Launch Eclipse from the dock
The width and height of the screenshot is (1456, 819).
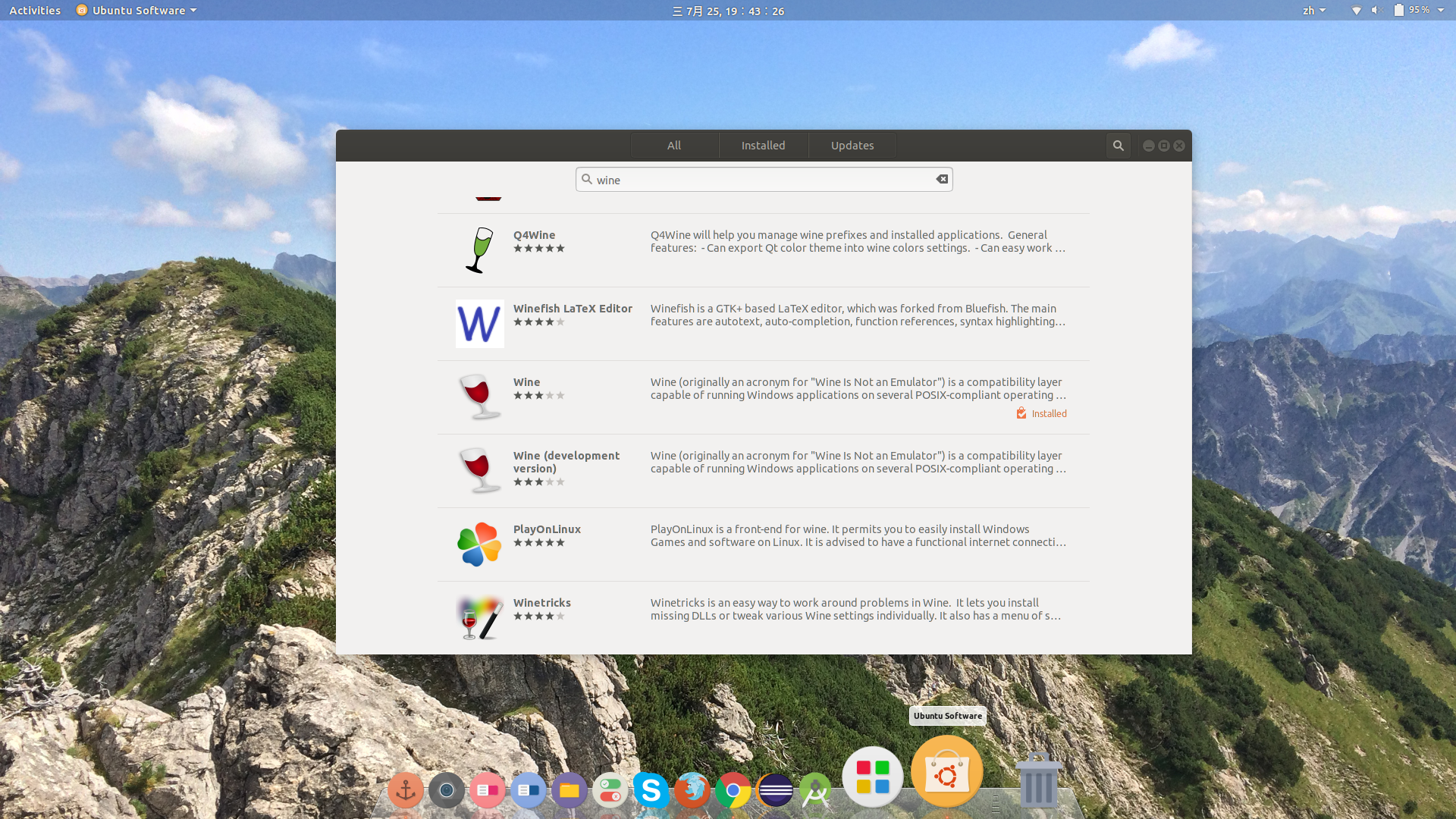[774, 791]
